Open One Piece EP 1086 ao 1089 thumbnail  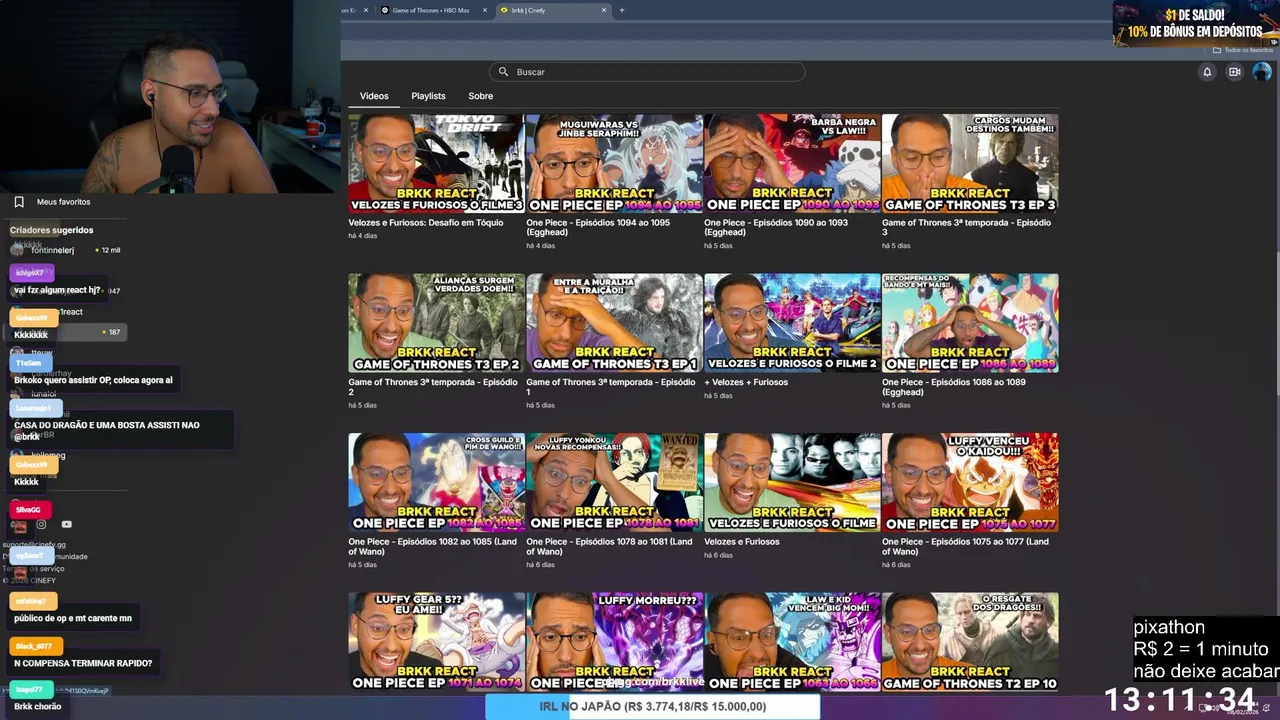coord(970,323)
